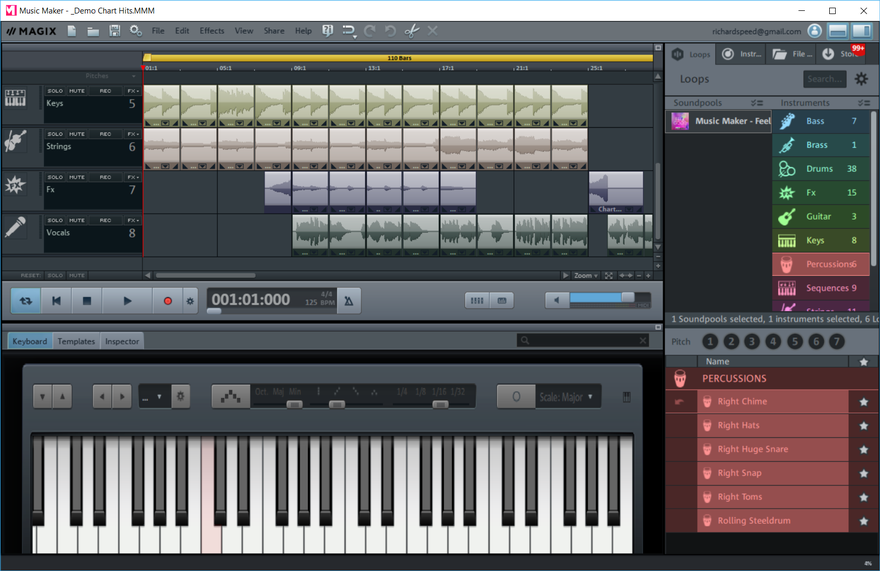Click the red record button
The image size is (880, 571).
click(x=167, y=301)
